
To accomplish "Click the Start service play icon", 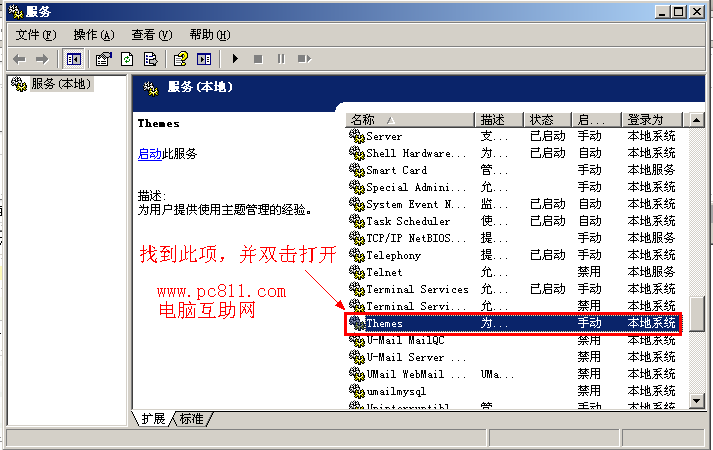I will (235, 59).
